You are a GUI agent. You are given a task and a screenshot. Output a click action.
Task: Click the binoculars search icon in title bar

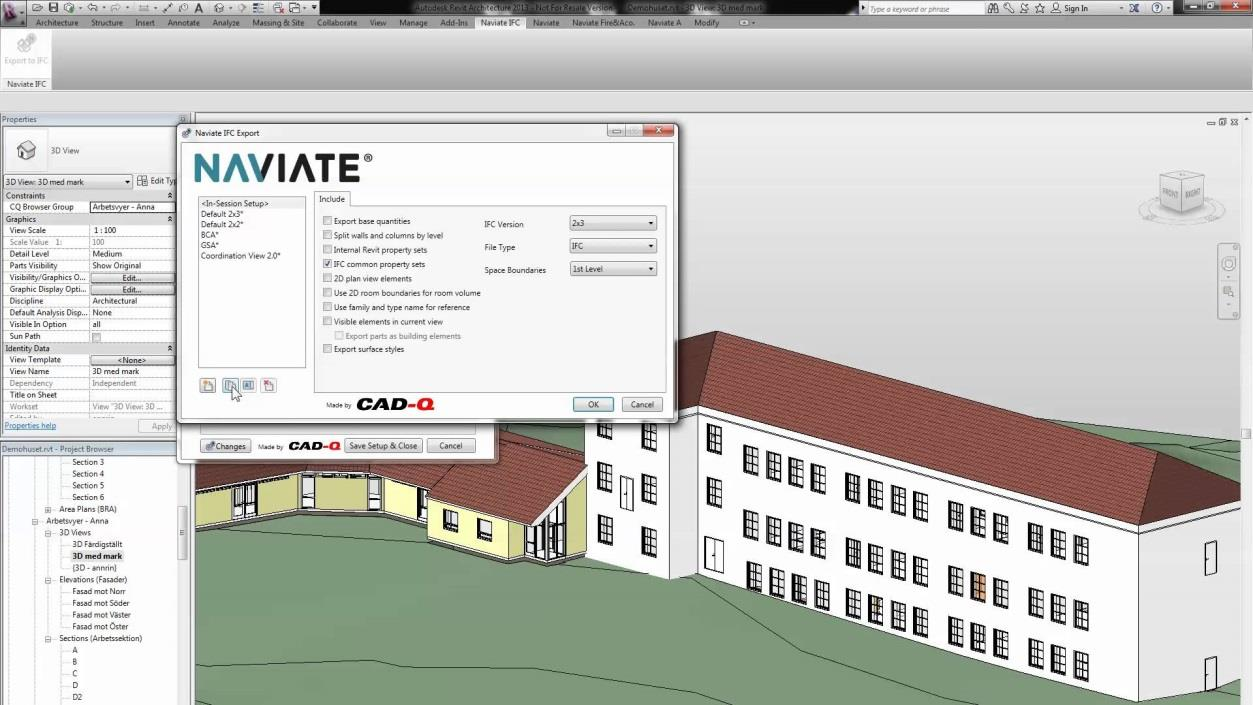992,8
